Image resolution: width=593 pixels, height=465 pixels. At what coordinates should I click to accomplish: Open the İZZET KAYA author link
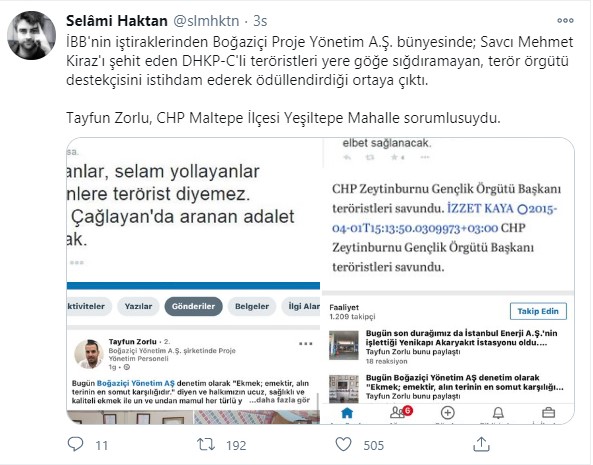(480, 208)
